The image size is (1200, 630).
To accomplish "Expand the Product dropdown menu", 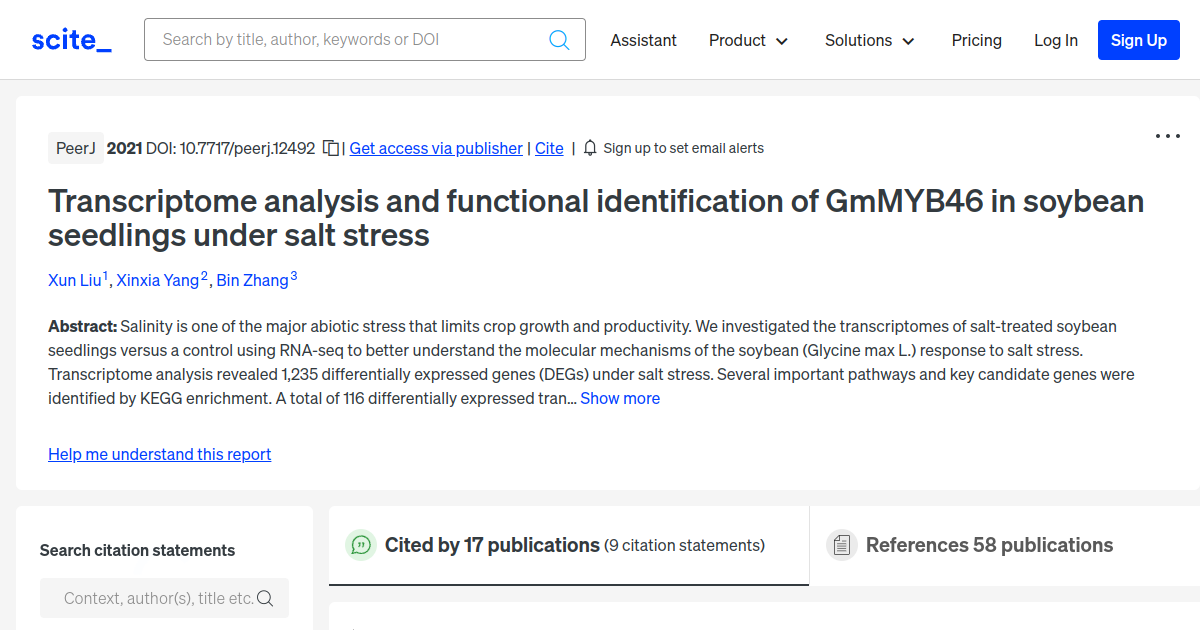I will (x=748, y=40).
